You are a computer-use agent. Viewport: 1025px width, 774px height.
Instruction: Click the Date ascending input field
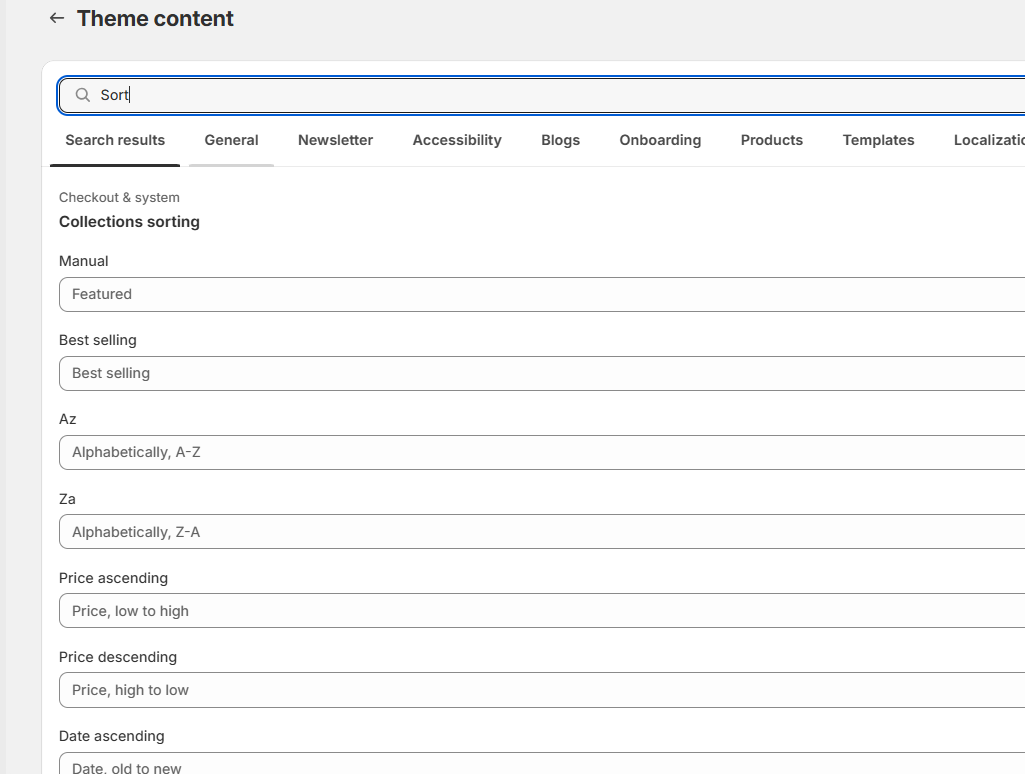[x=540, y=765]
